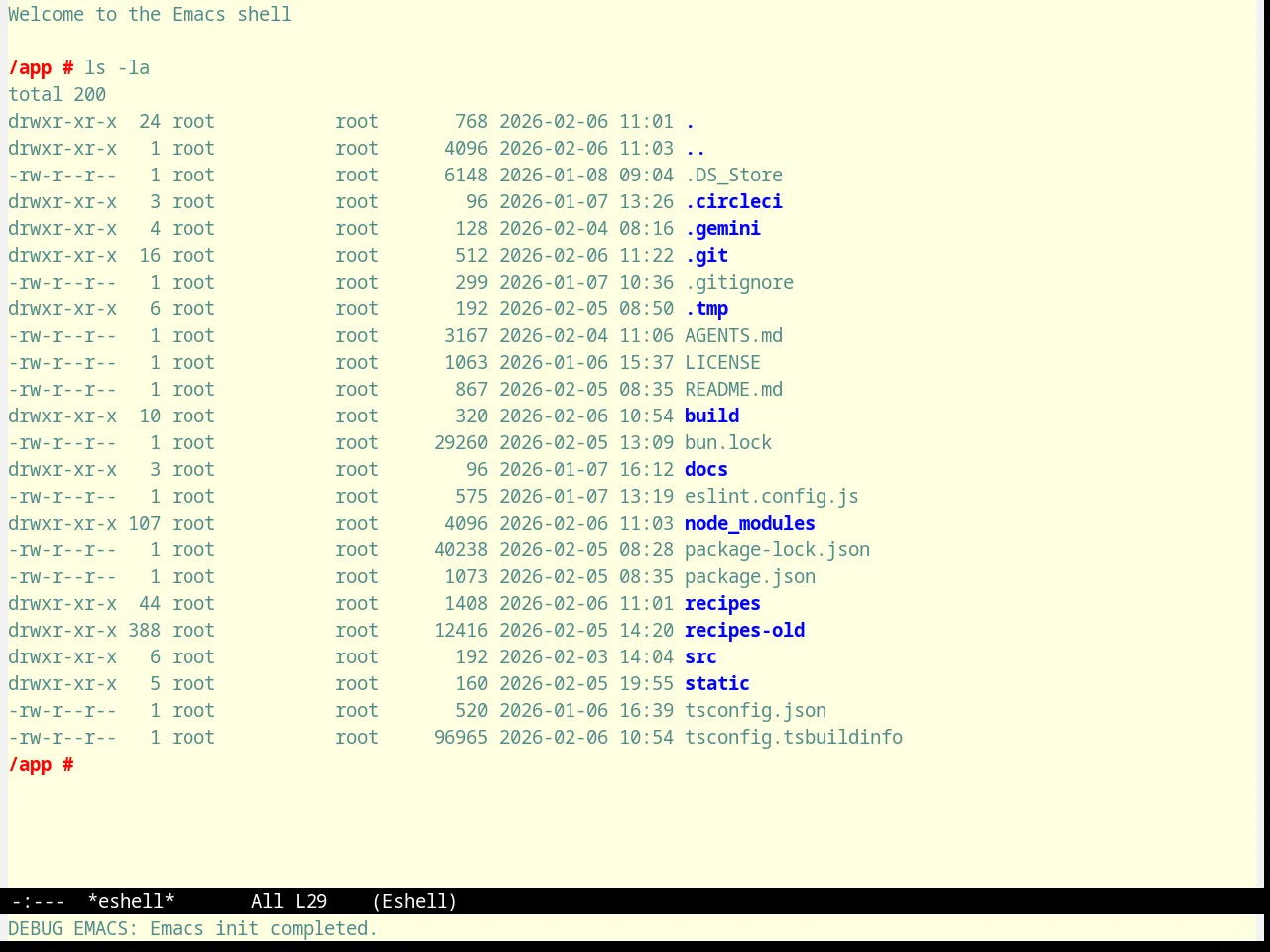Click the node_modules directory name

(750, 524)
